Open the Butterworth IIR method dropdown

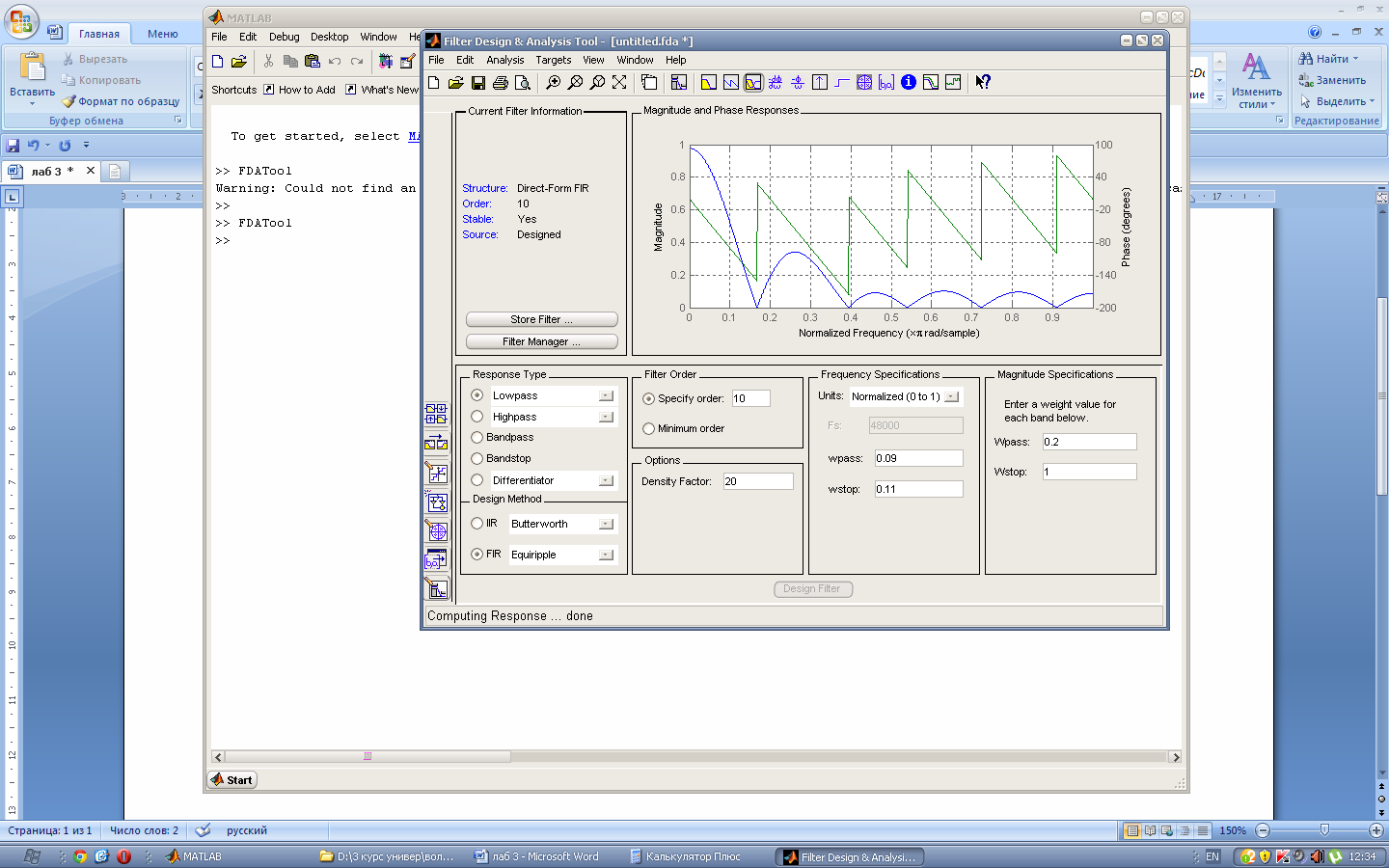click(x=606, y=525)
